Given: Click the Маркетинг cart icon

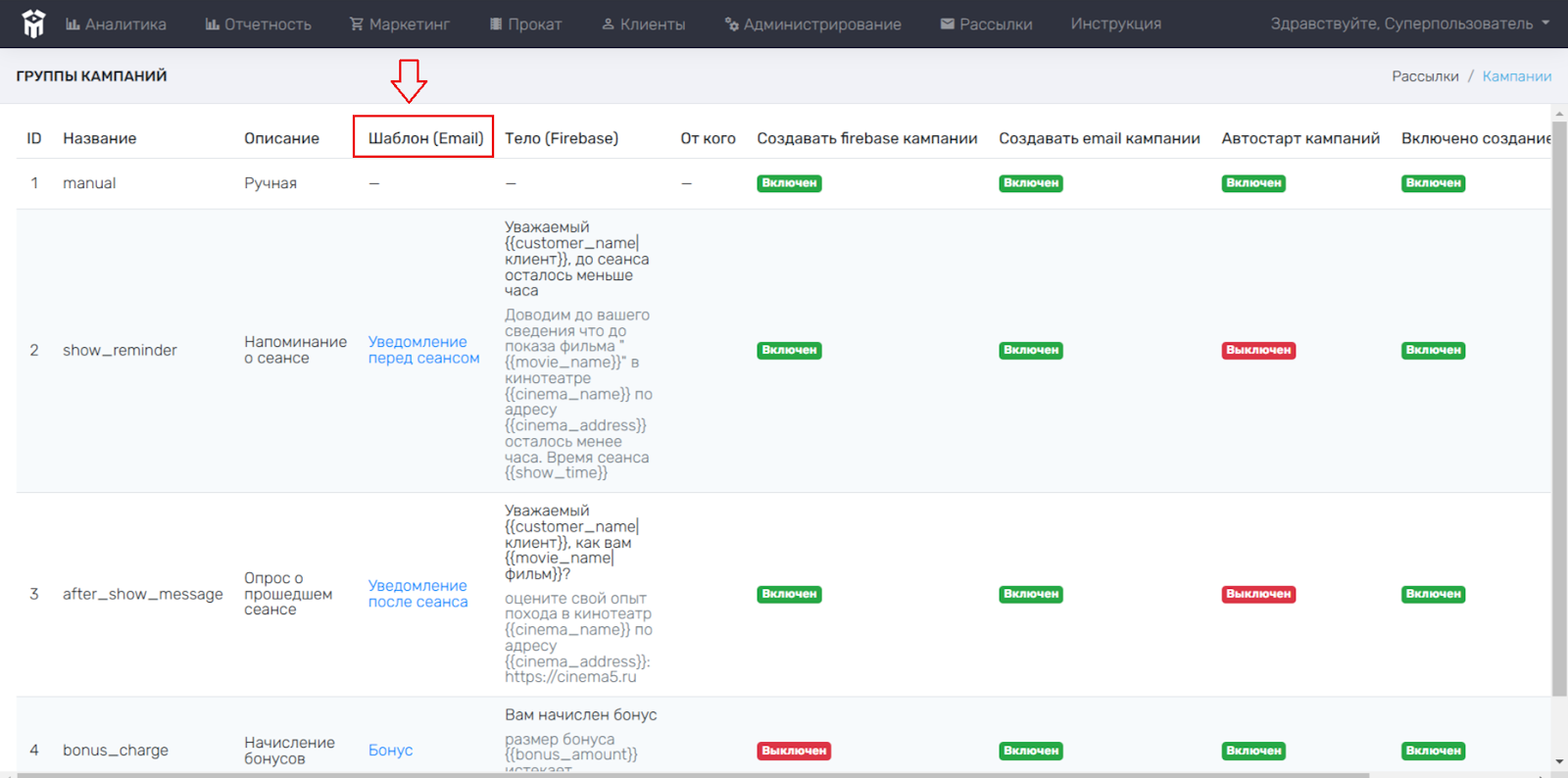Looking at the screenshot, I should 357,24.
